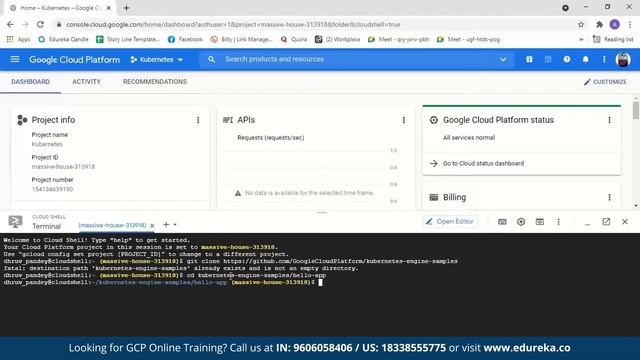Open the Reading list
This screenshot has width=640, height=360.
pos(613,40)
